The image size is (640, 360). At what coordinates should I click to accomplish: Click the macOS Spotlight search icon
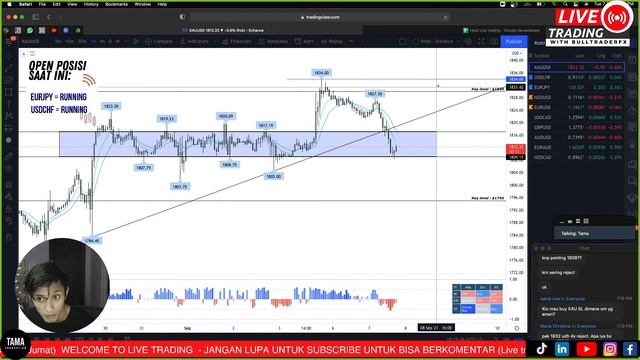click(x=565, y=4)
